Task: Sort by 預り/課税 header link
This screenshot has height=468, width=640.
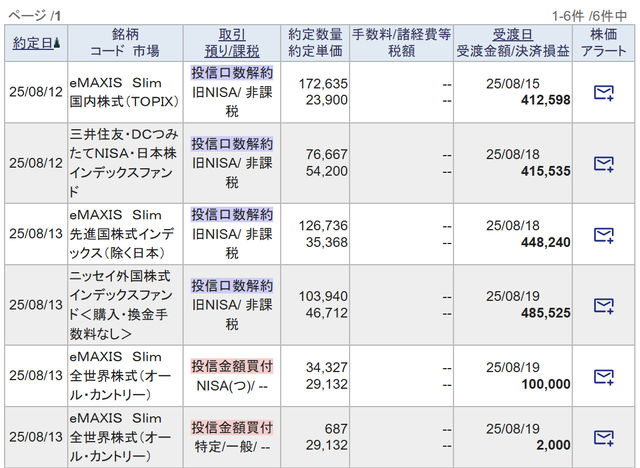Action: (232, 51)
